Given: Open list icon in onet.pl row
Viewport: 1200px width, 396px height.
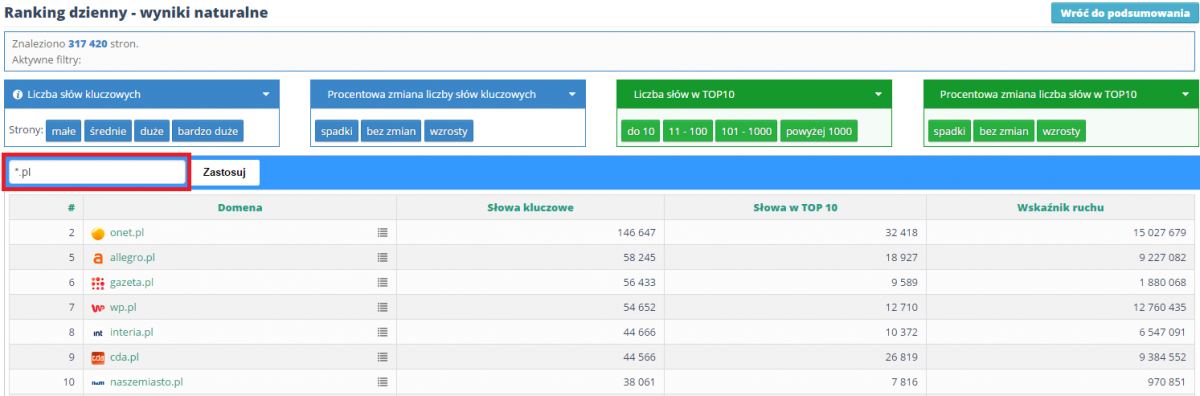Looking at the screenshot, I should pyautogui.click(x=382, y=233).
